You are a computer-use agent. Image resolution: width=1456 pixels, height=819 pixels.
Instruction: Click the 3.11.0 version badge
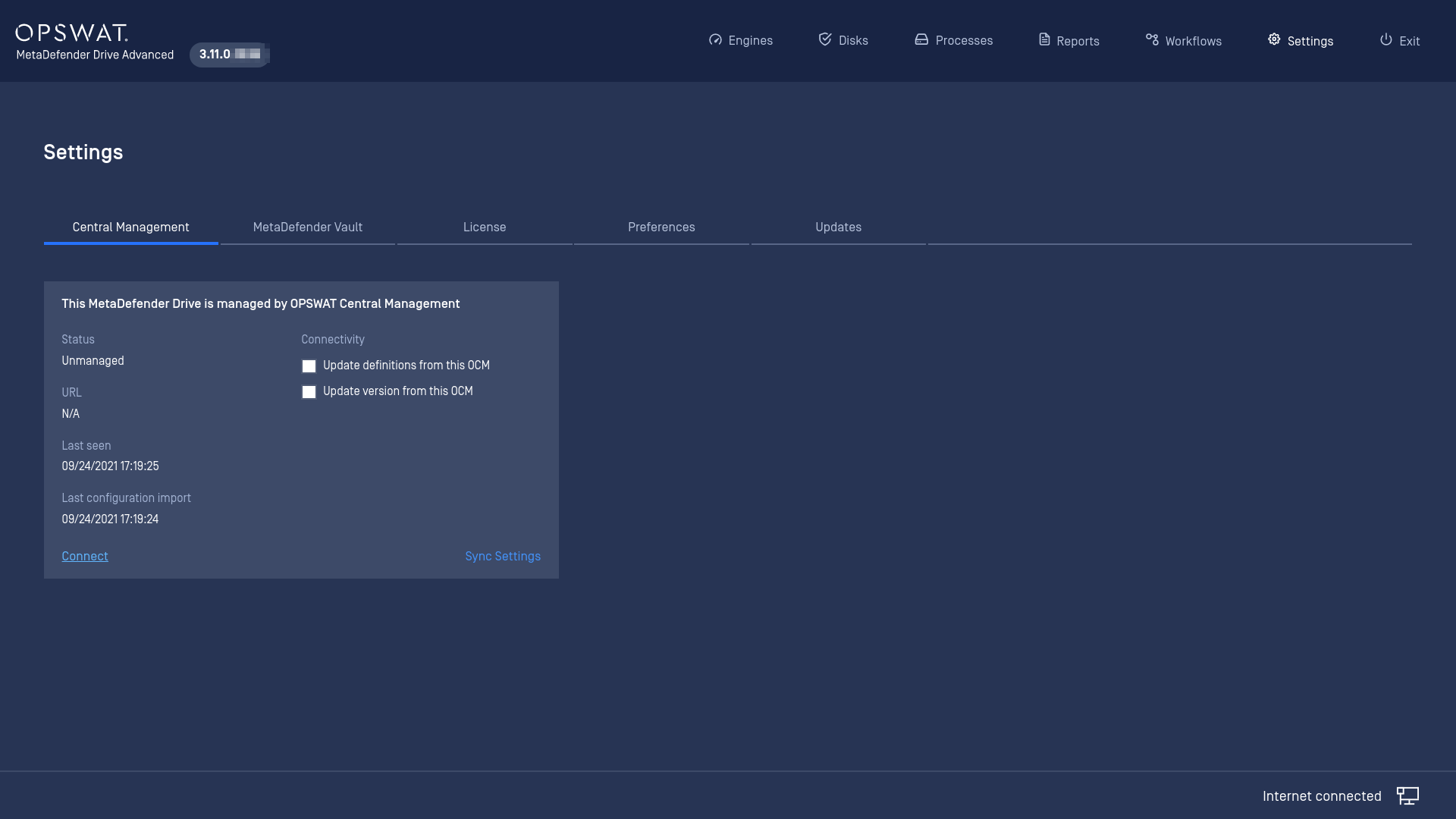pos(230,55)
